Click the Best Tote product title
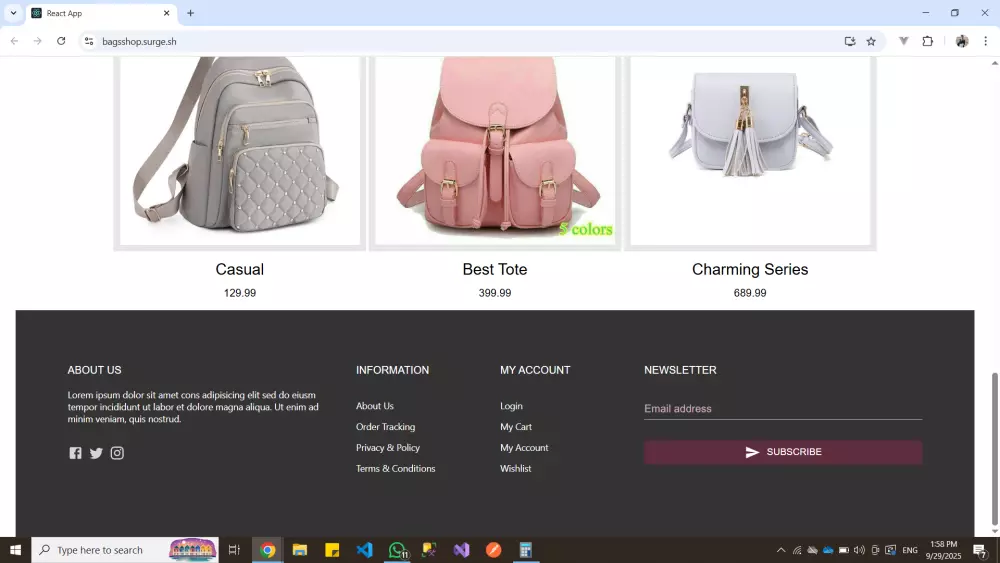Viewport: 1000px width, 563px height. point(495,269)
